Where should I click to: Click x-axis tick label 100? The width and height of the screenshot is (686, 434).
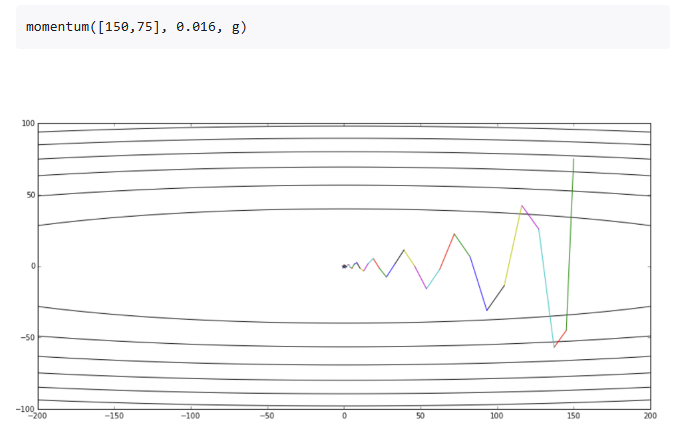(497, 417)
